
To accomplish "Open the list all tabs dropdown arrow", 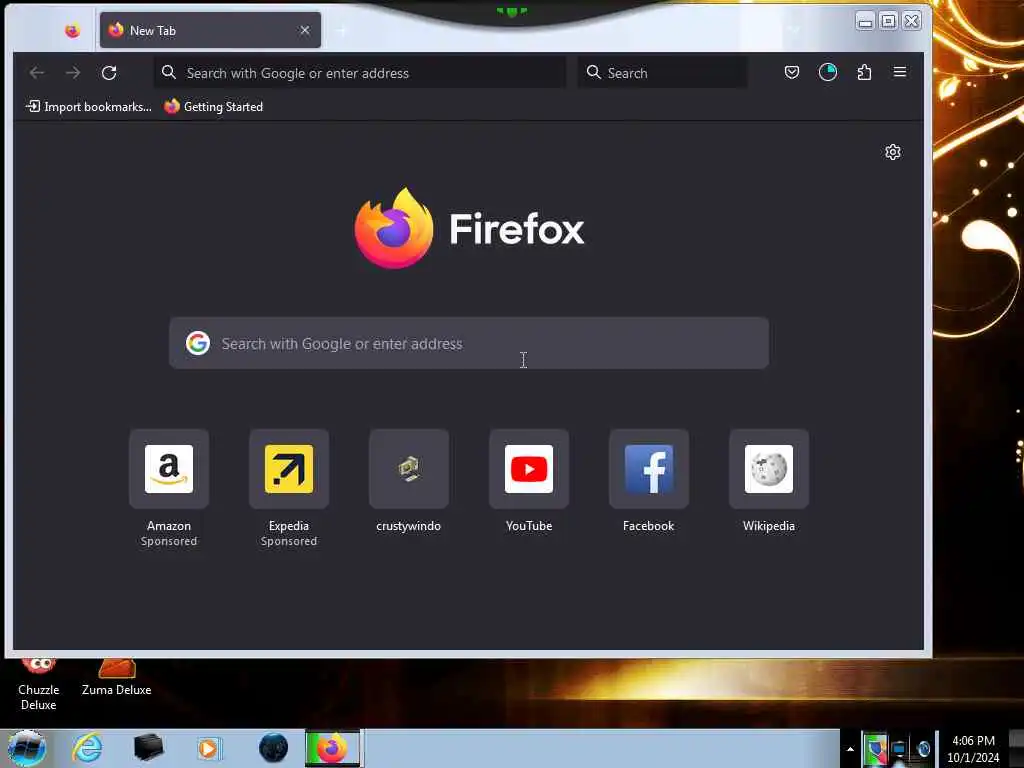I will [793, 30].
